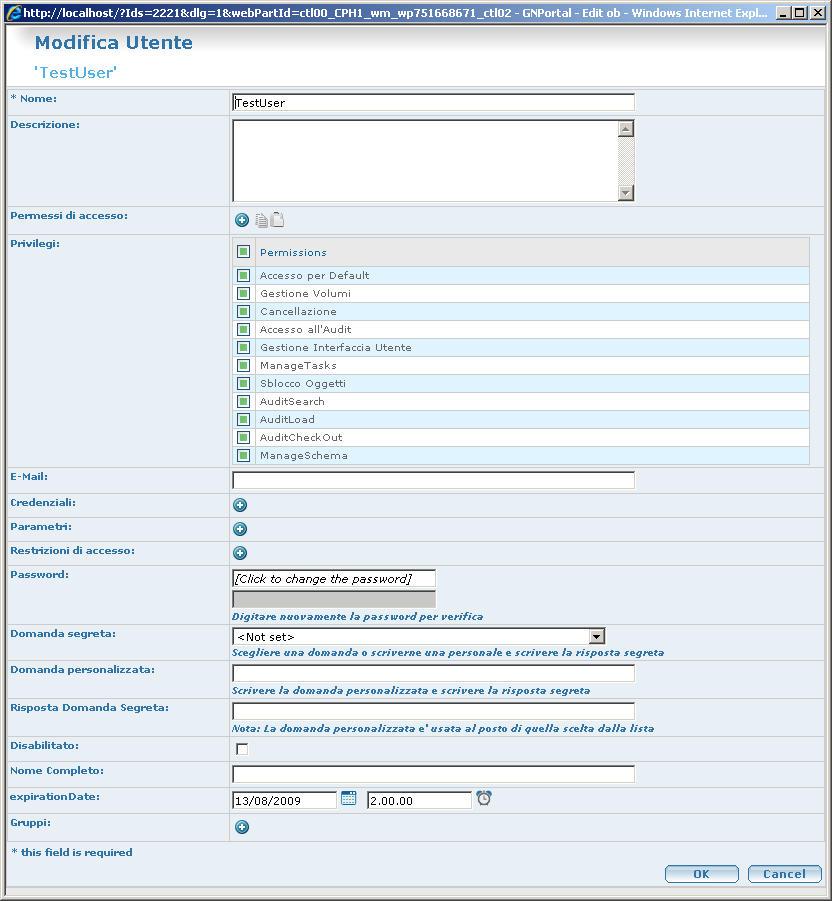Open the expiration time clock picker
The width and height of the screenshot is (832, 901).
pos(484,798)
